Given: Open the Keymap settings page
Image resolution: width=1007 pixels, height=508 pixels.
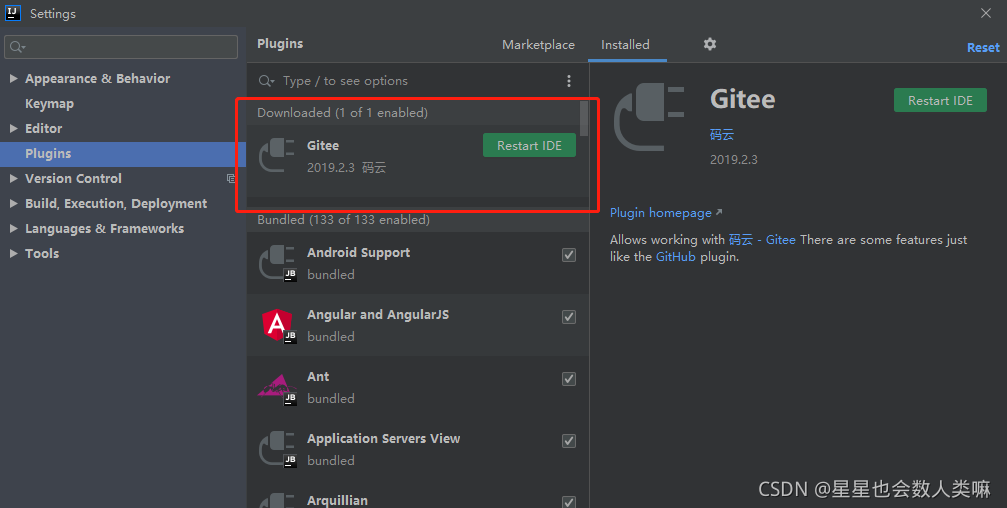Looking at the screenshot, I should coord(49,103).
